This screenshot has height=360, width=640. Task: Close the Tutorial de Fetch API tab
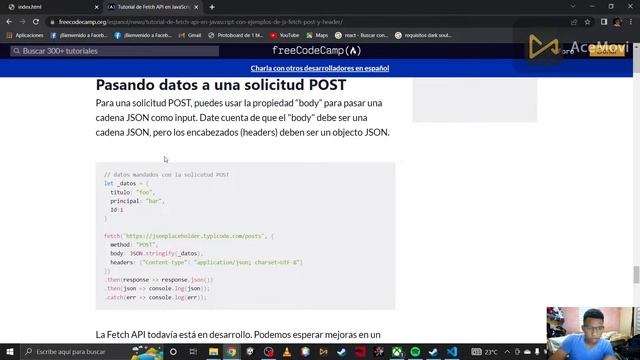pos(196,7)
